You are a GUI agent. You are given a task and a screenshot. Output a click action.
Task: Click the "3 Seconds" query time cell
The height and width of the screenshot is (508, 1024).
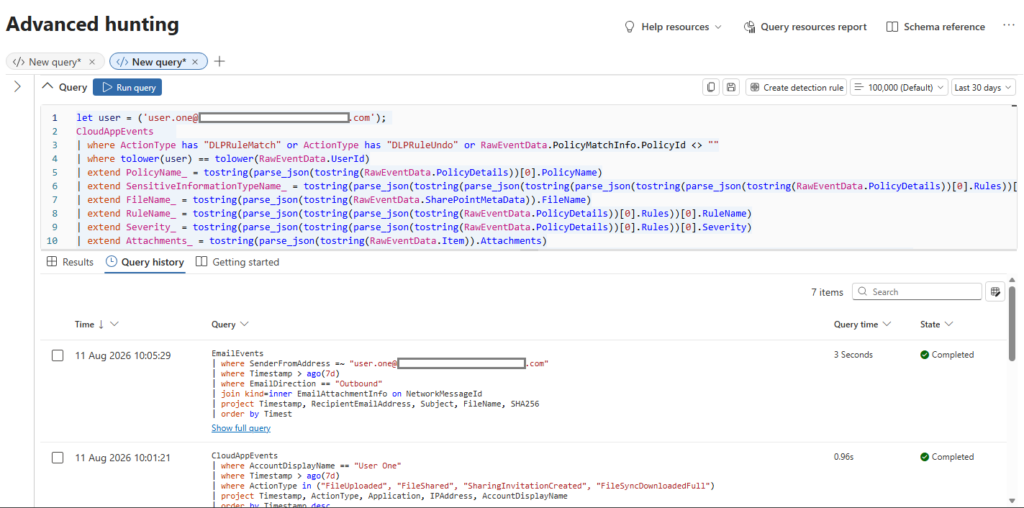pyautogui.click(x=853, y=355)
